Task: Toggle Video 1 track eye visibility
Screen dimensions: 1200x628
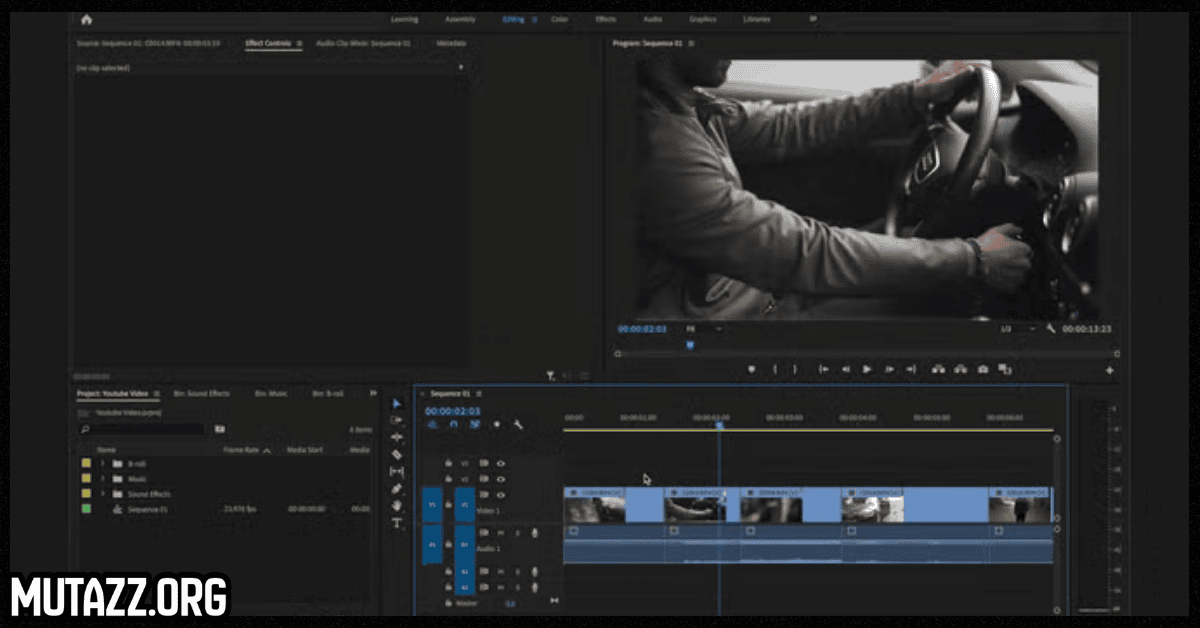Action: (x=500, y=495)
